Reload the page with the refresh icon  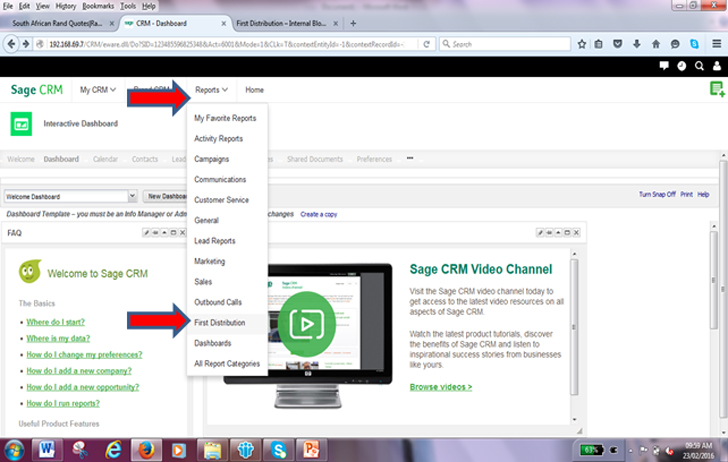click(x=426, y=44)
